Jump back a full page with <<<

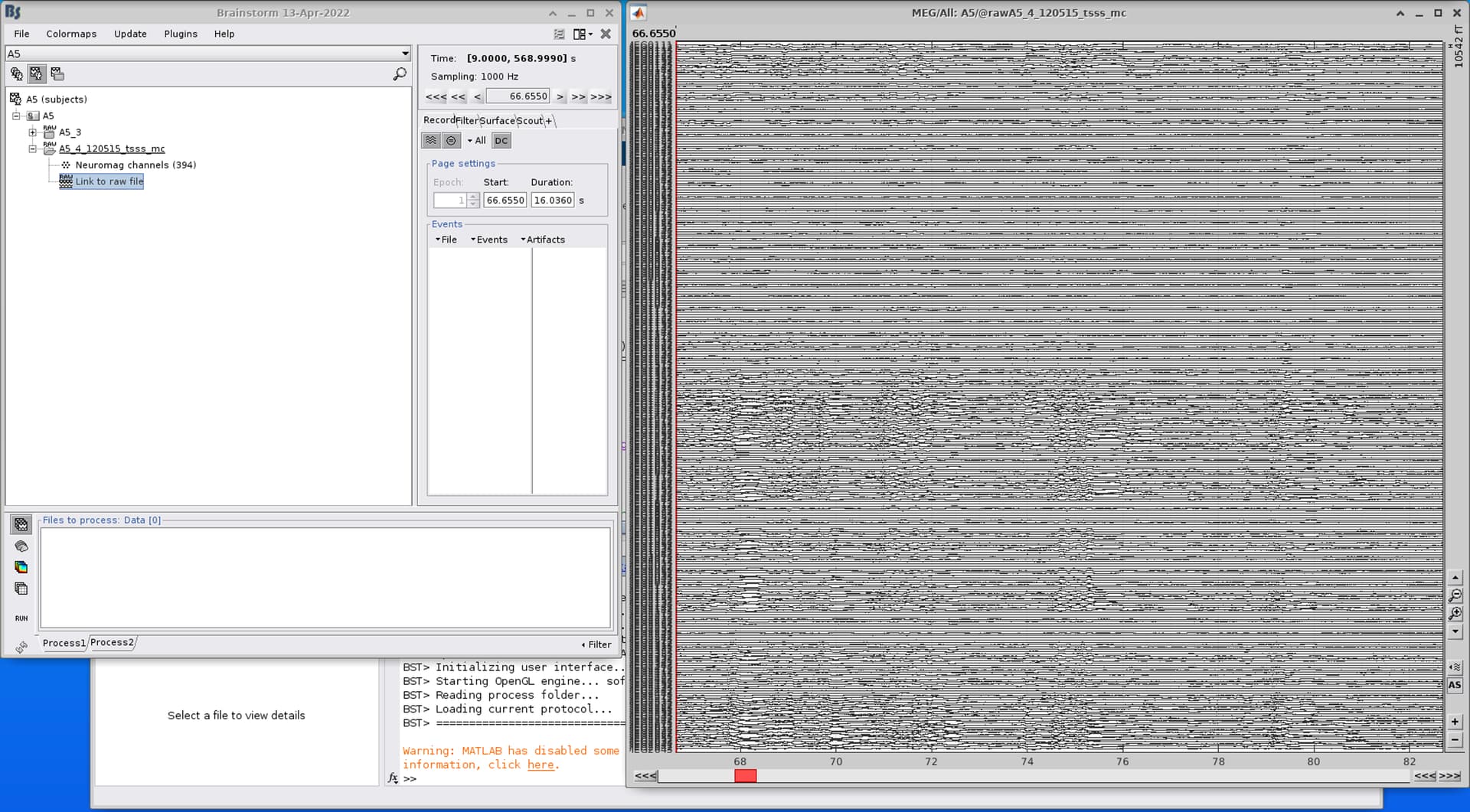(436, 97)
